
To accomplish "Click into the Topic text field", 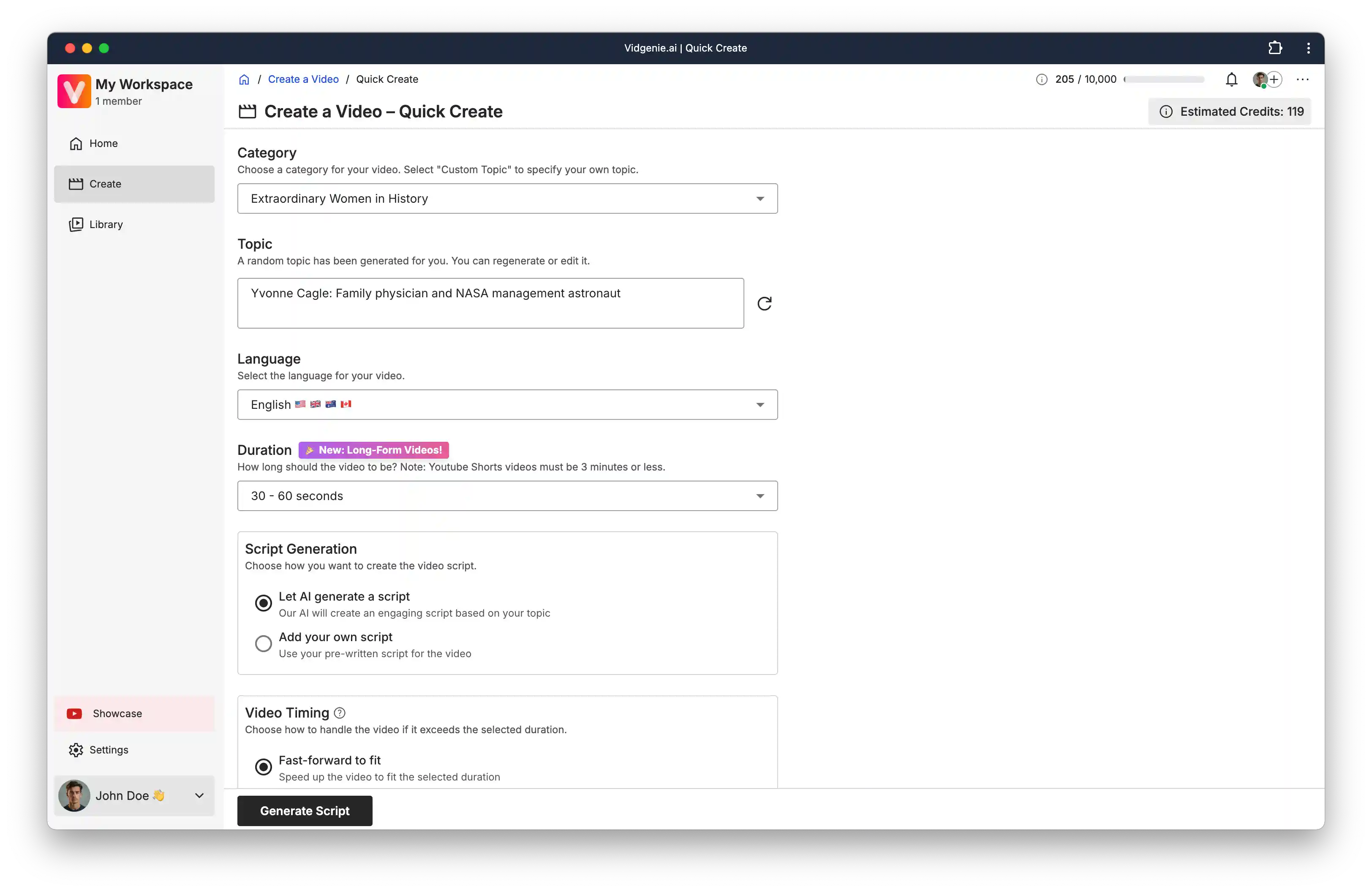I will coord(490,303).
